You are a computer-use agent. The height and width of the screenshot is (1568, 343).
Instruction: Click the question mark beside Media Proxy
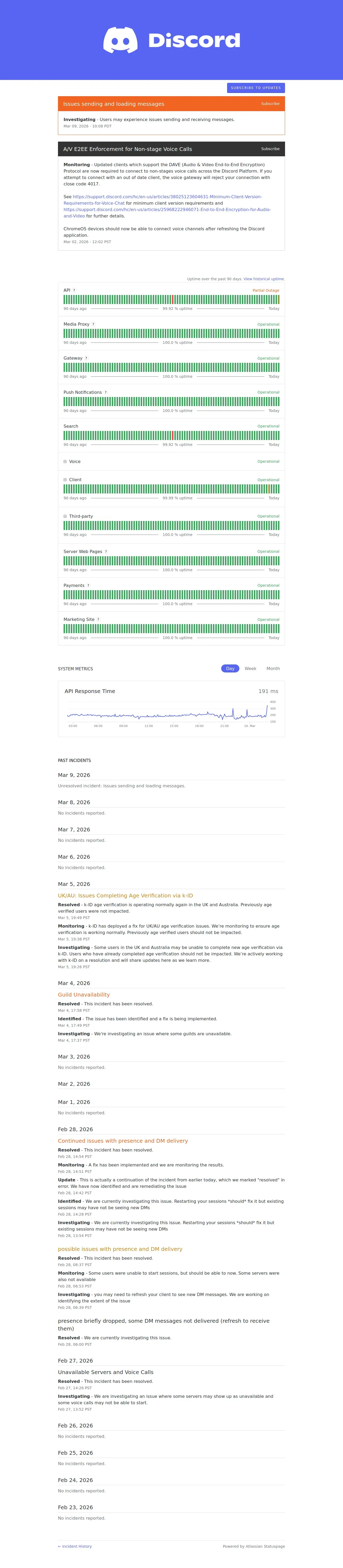pyautogui.click(x=93, y=324)
